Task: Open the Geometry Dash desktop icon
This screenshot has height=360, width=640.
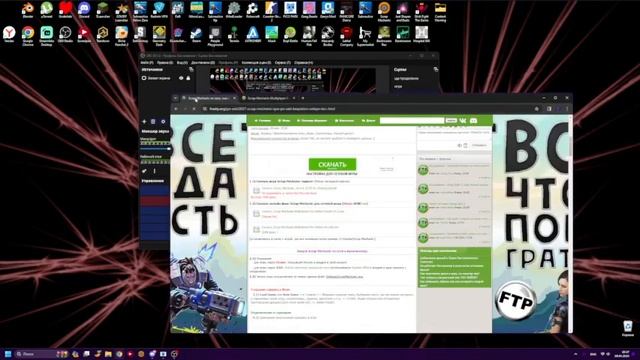Action: (159, 35)
